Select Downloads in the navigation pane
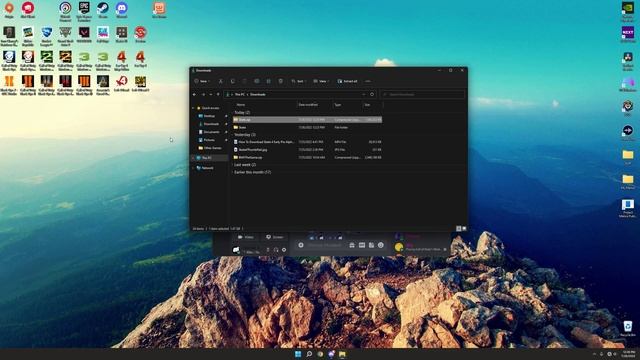Viewport: 640px width, 360px height. click(x=211, y=124)
